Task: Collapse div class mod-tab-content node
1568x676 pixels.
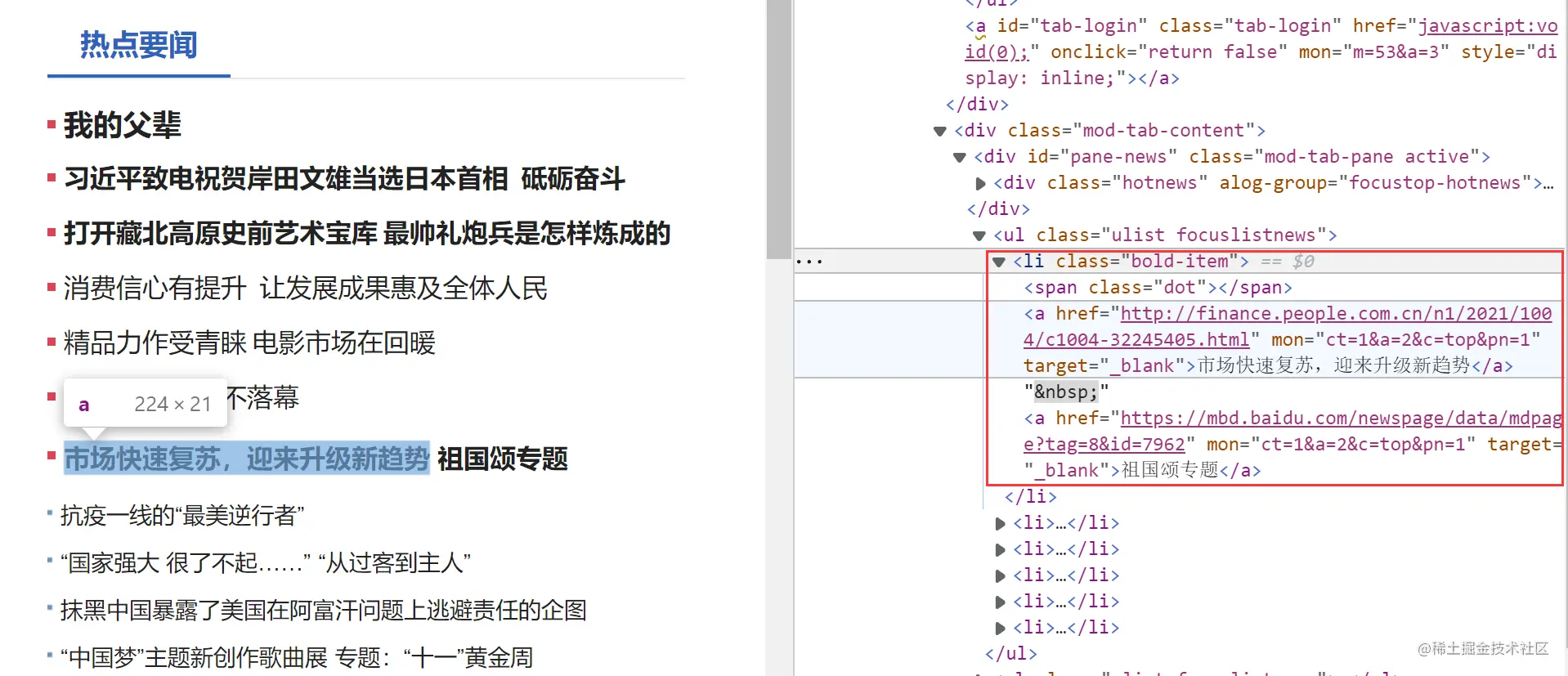Action: click(x=940, y=131)
